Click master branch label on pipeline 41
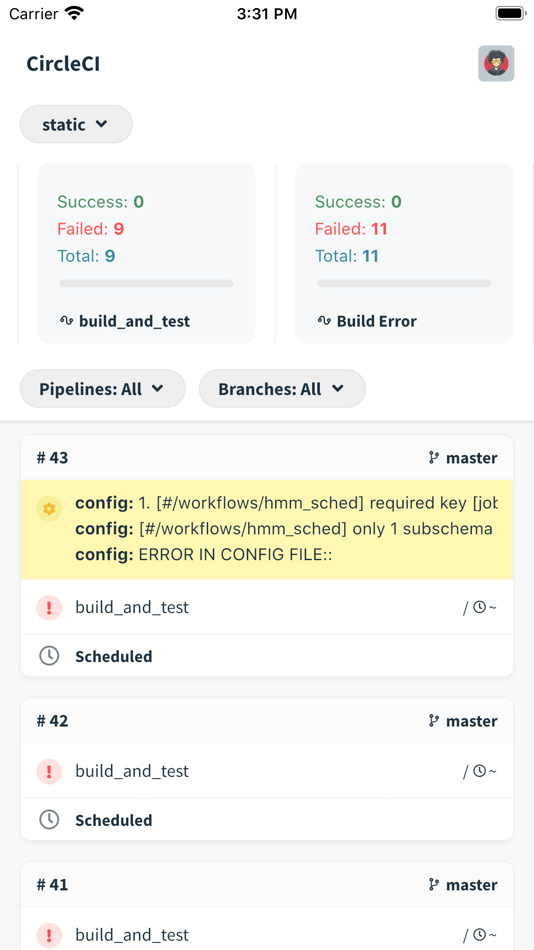Screen dimensions: 534x950 (x=472, y=885)
